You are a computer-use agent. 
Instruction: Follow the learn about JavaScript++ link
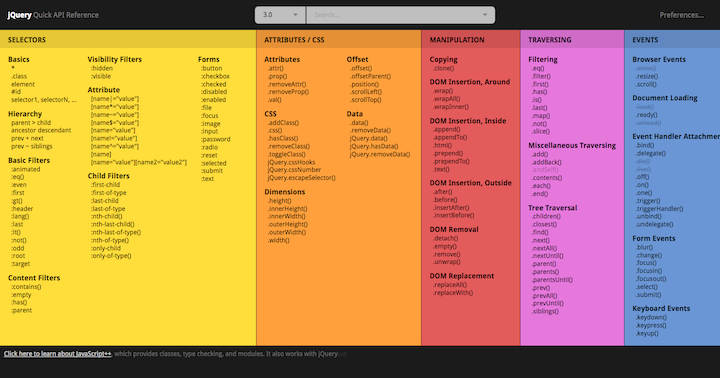[57, 354]
